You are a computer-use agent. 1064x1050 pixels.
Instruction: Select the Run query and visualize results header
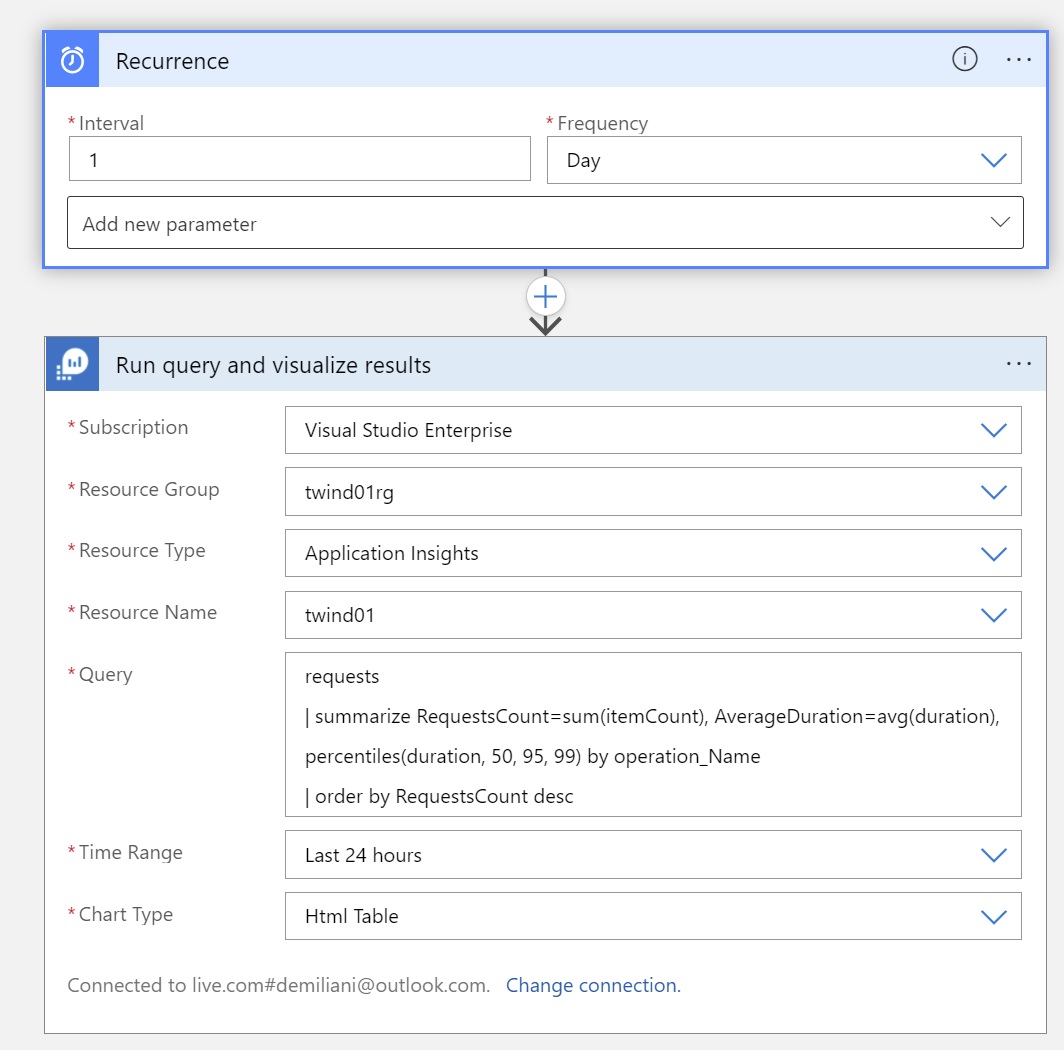[x=273, y=365]
